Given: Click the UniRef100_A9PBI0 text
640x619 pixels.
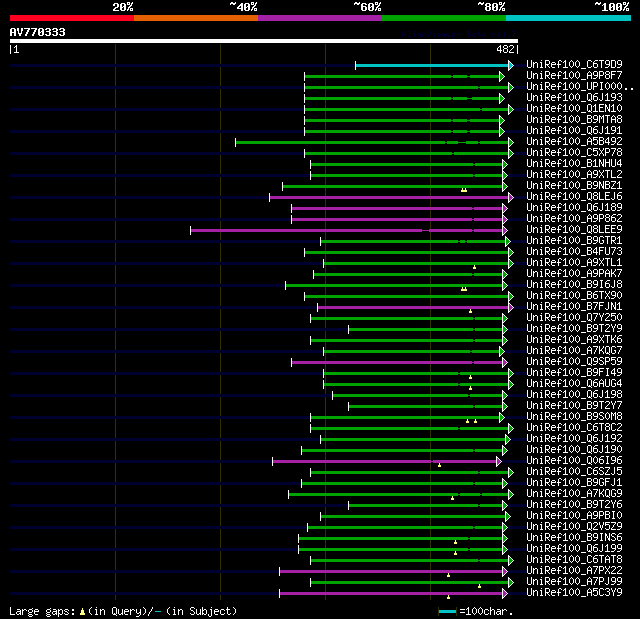Looking at the screenshot, I should [x=574, y=516].
